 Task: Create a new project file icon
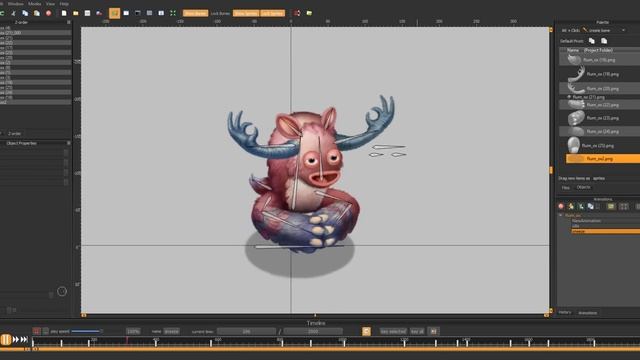pyautogui.click(x=64, y=13)
